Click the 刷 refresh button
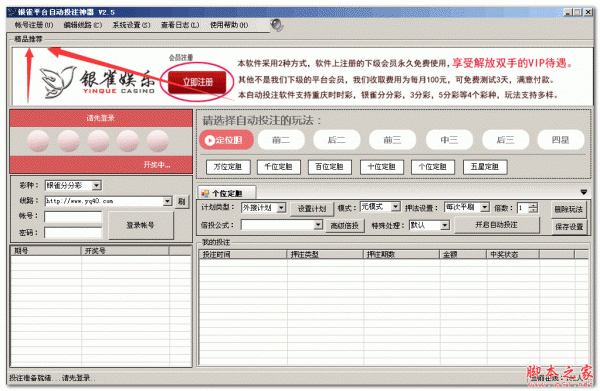Screen dimensions: 600x391 click(x=182, y=201)
